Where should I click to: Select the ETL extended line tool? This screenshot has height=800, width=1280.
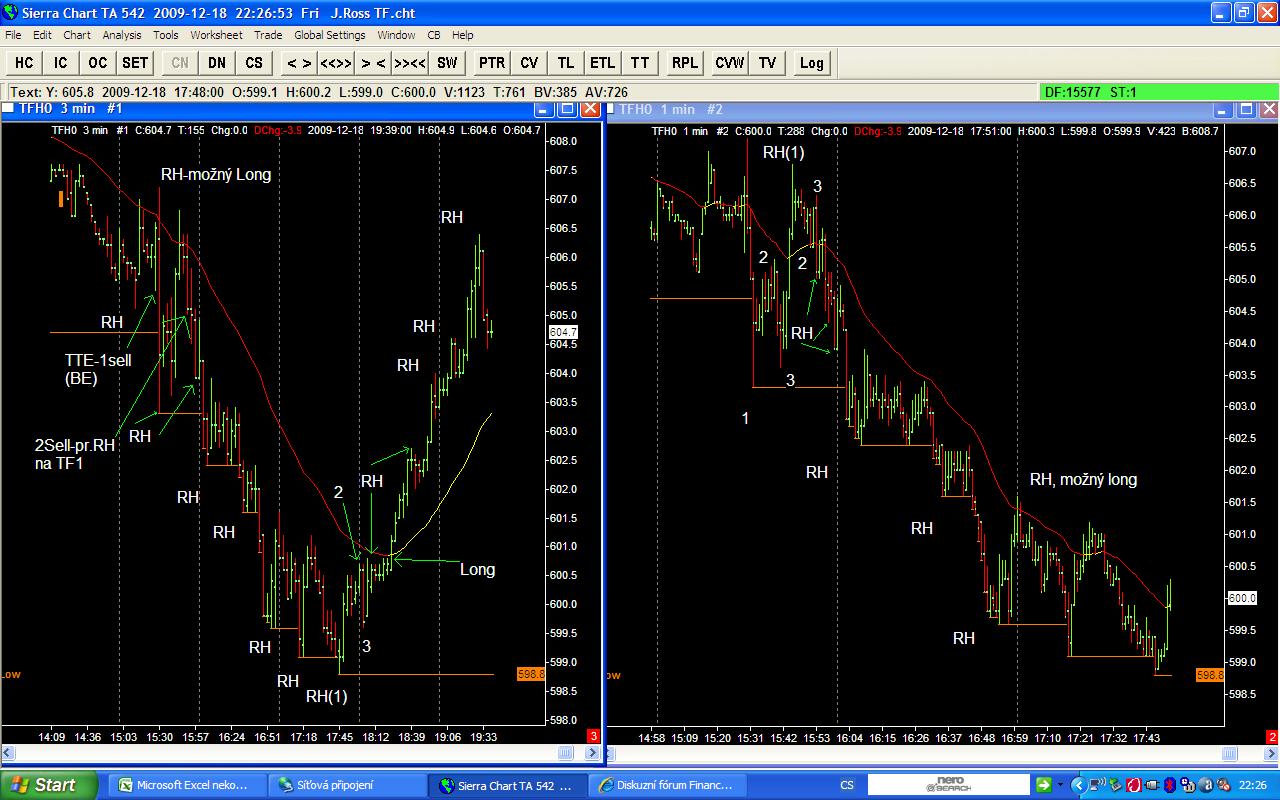point(603,63)
